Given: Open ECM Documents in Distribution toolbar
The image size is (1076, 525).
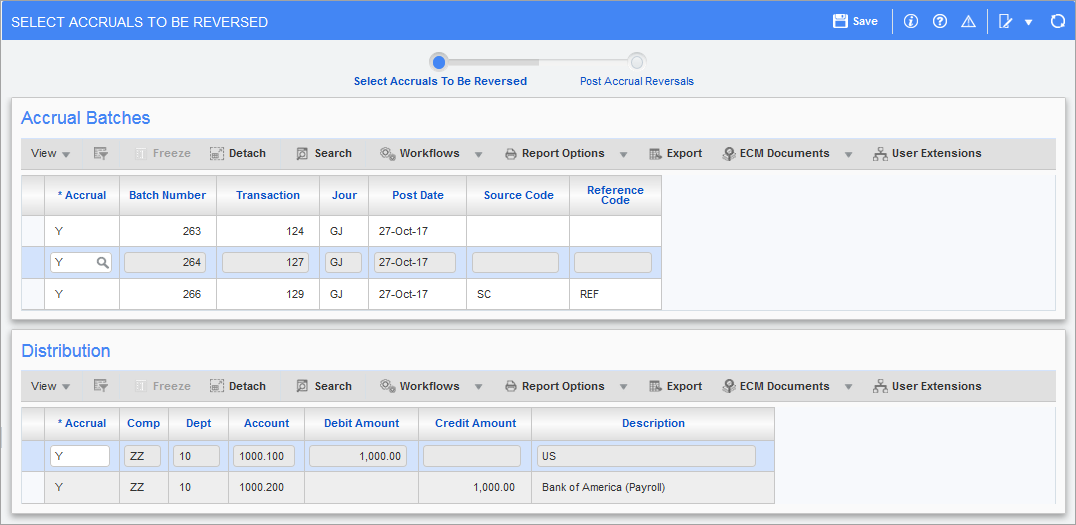Looking at the screenshot, I should (776, 386).
